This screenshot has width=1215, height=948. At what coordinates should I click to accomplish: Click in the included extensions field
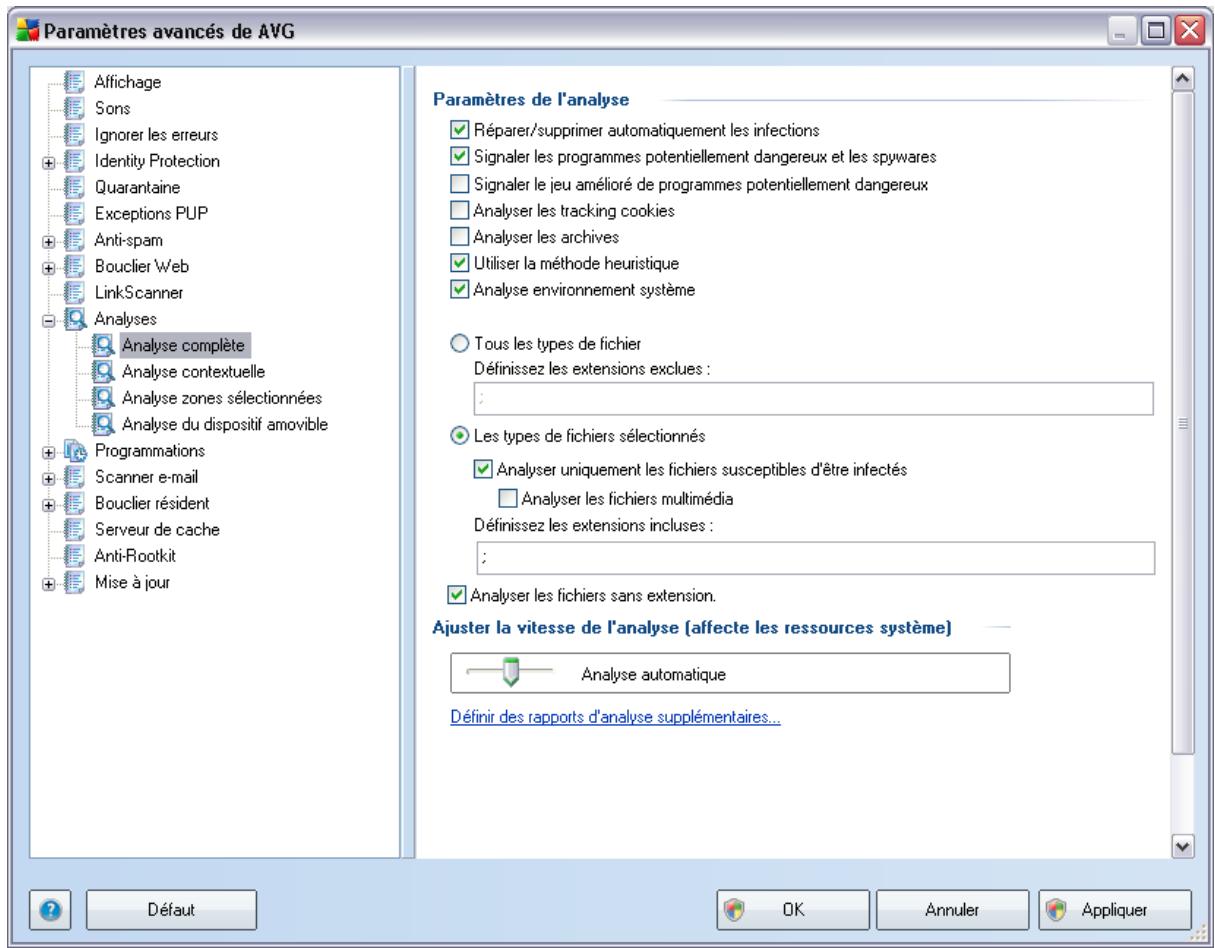coord(814,556)
